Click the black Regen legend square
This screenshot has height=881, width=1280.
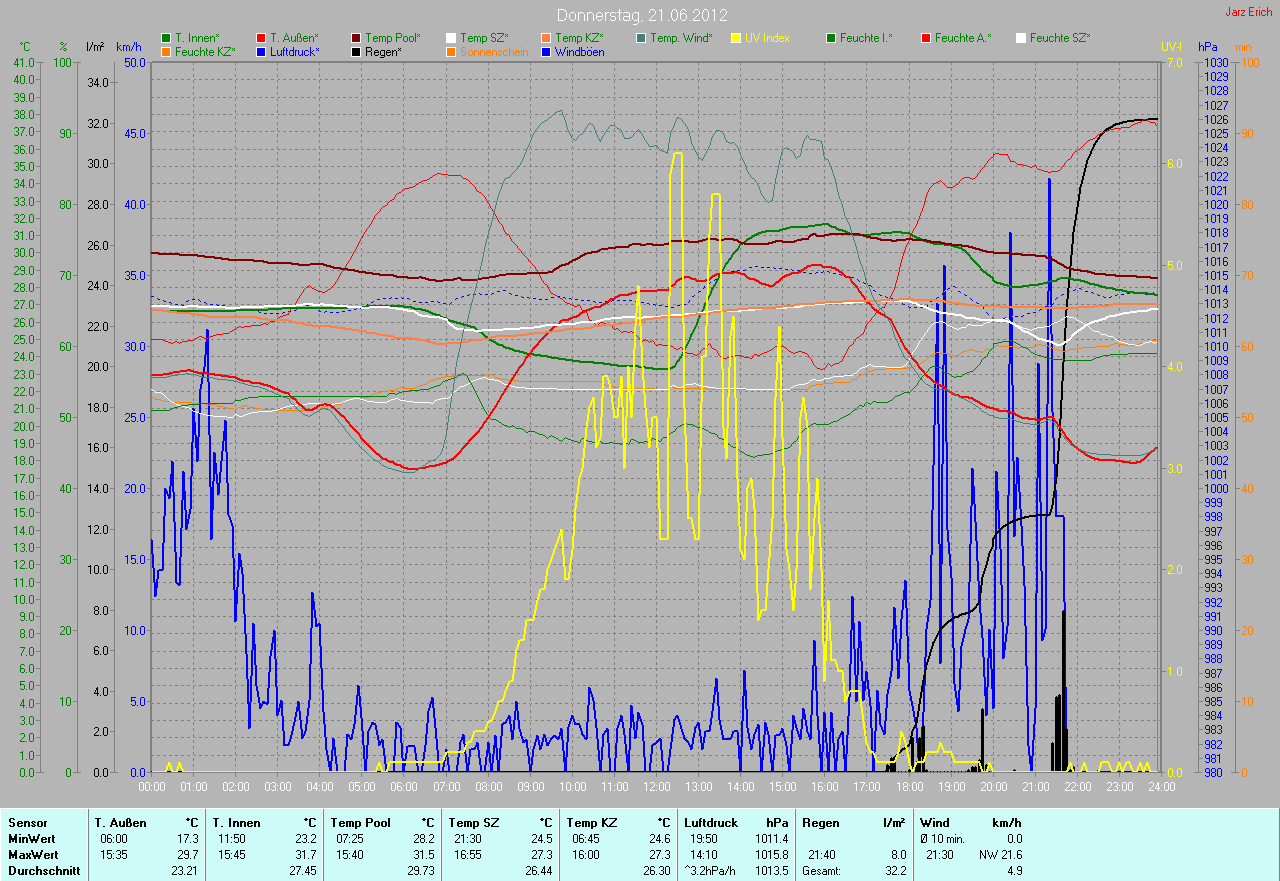click(356, 51)
